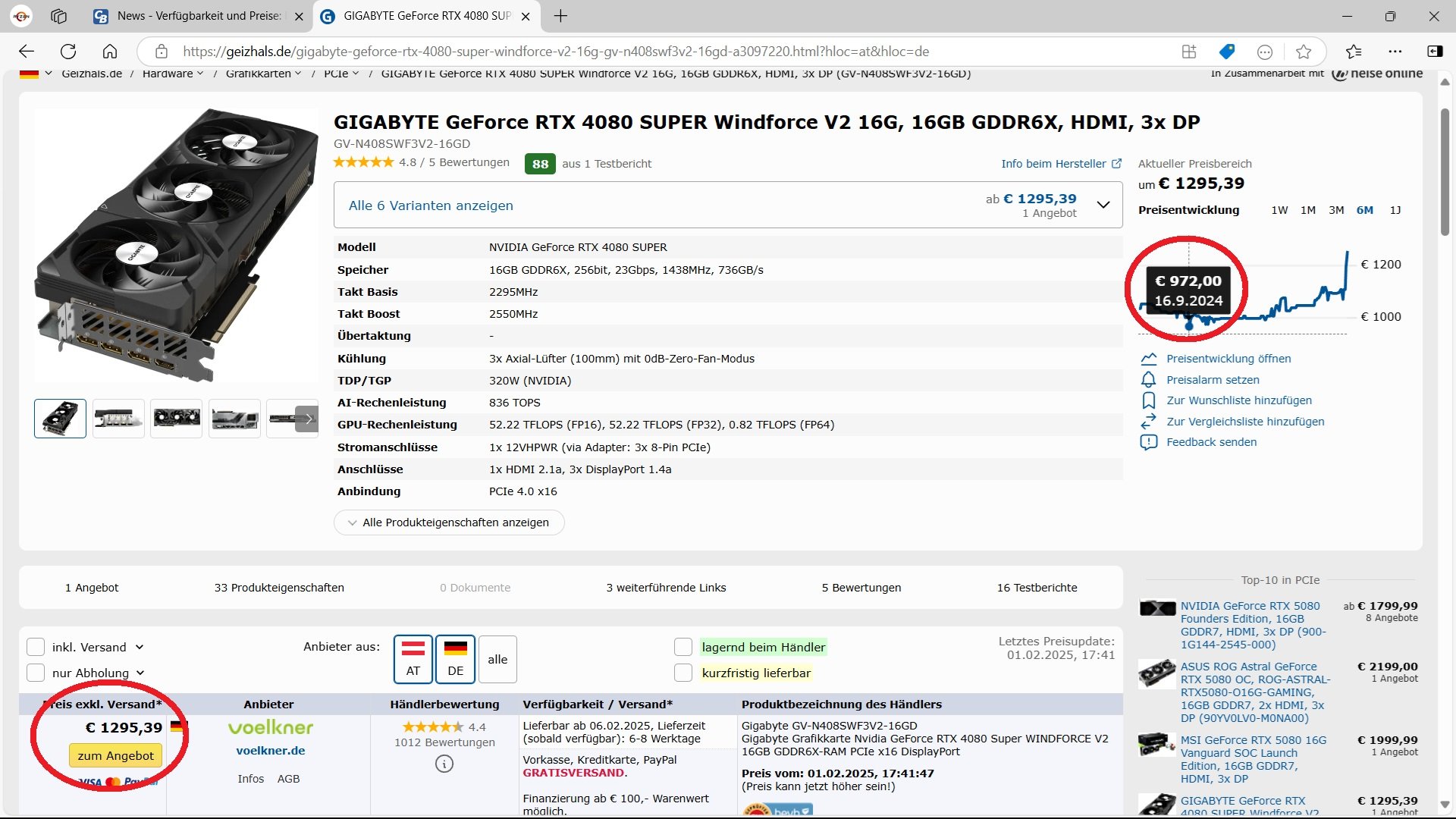Viewport: 1456px width, 819px height.
Task: Click the shopping price tag icon in address bar
Action: [x=1226, y=52]
